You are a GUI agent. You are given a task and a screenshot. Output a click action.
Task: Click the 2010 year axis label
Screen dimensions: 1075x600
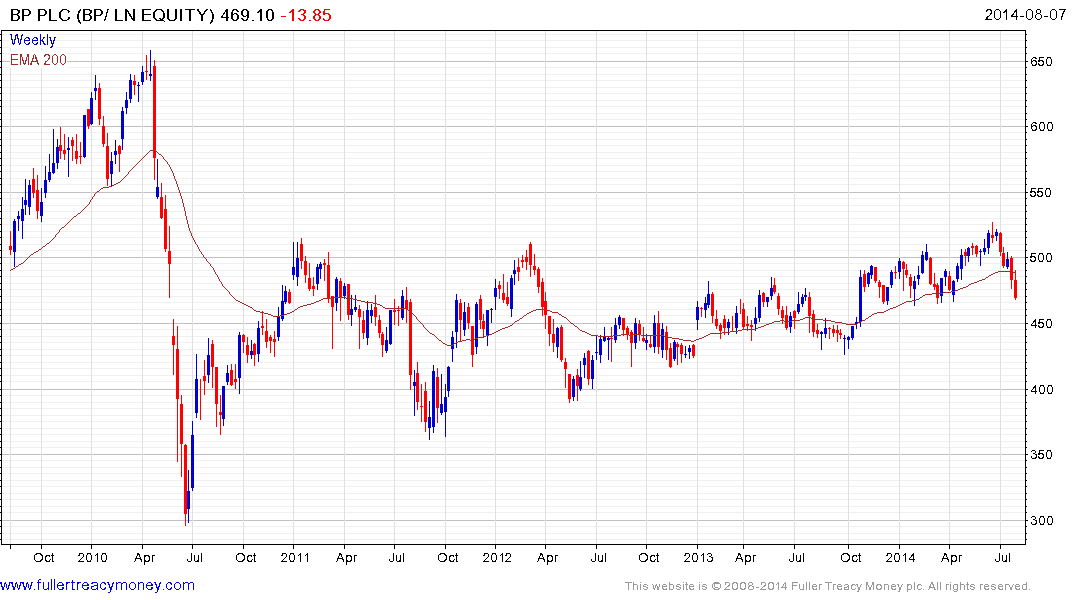[93, 557]
